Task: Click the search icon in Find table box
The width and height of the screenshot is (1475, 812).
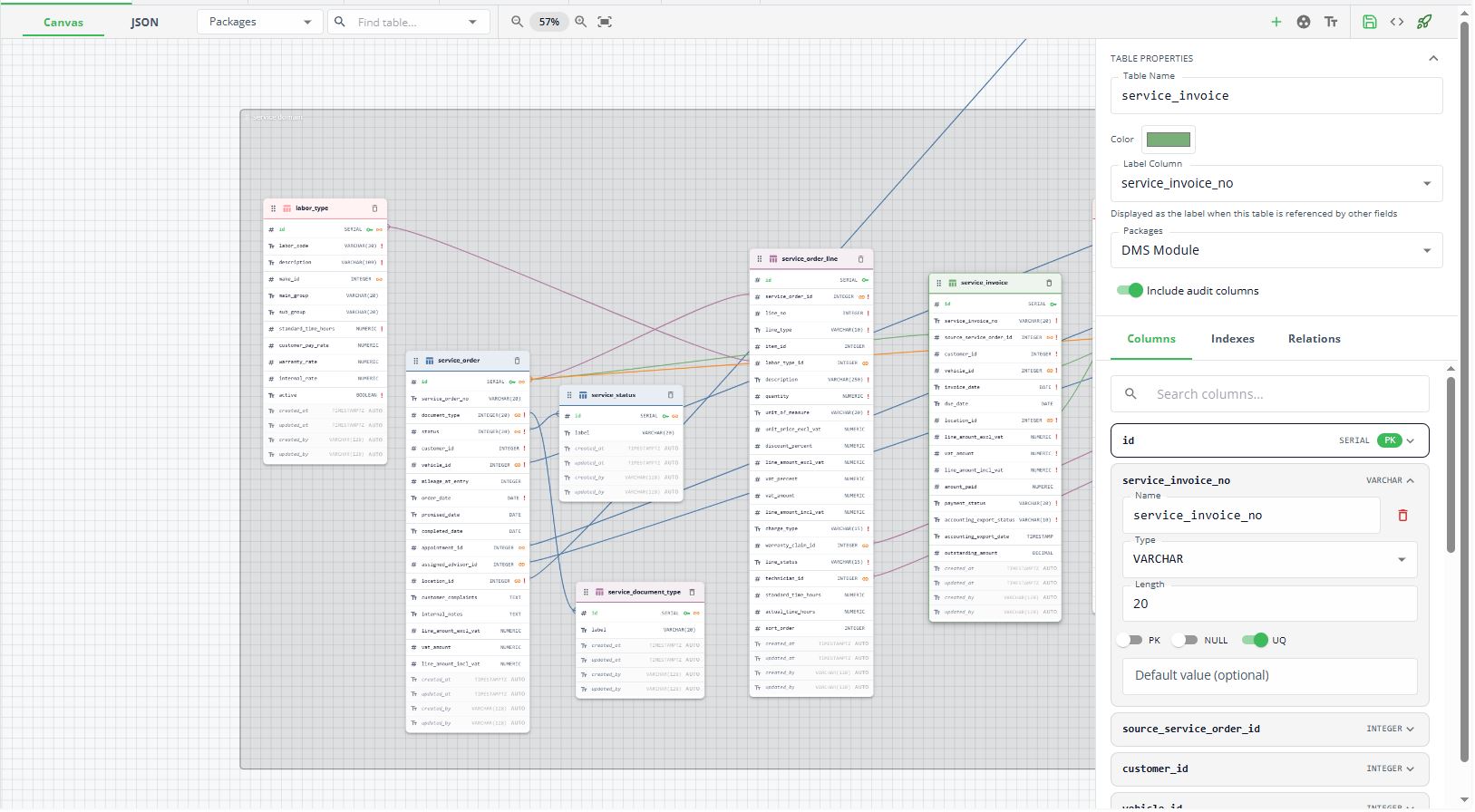Action: pos(340,22)
